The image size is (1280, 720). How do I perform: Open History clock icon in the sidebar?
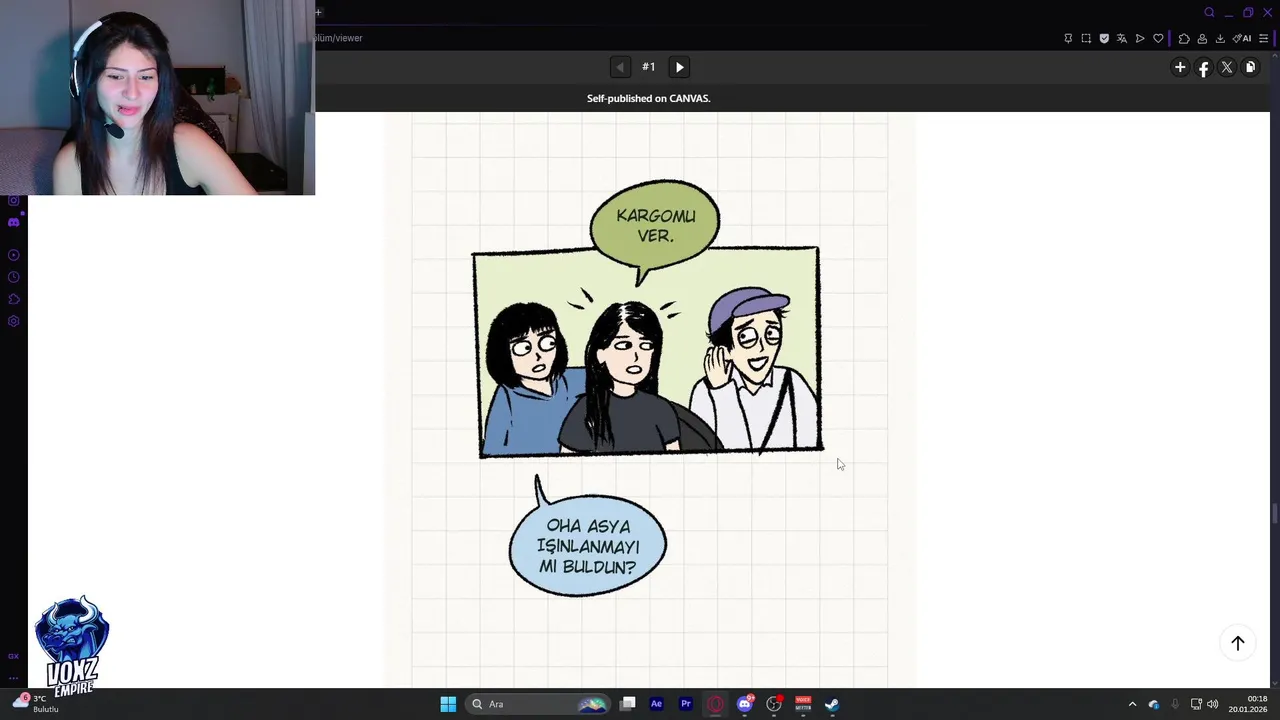13,277
